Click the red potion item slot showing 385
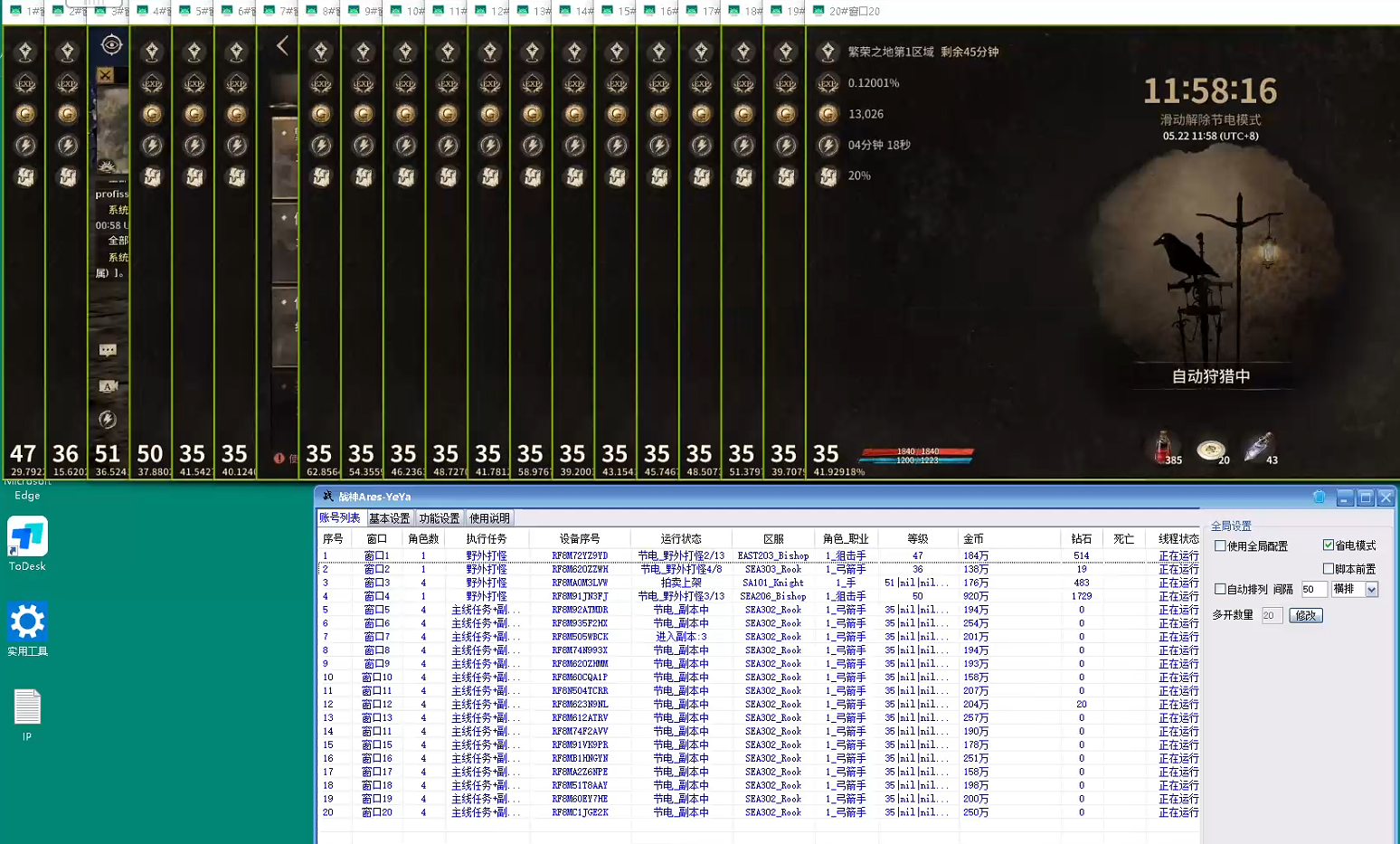 tap(1164, 448)
